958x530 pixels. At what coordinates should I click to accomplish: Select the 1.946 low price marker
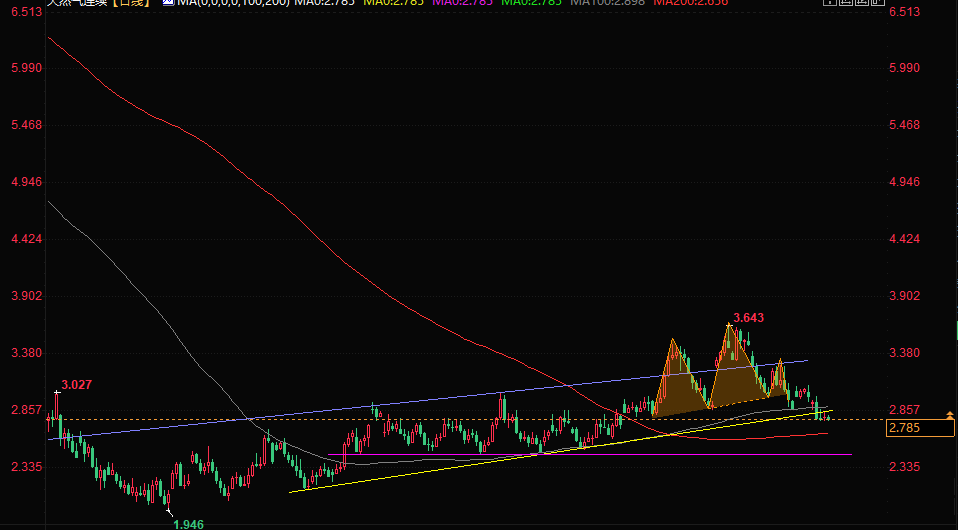coord(187,524)
